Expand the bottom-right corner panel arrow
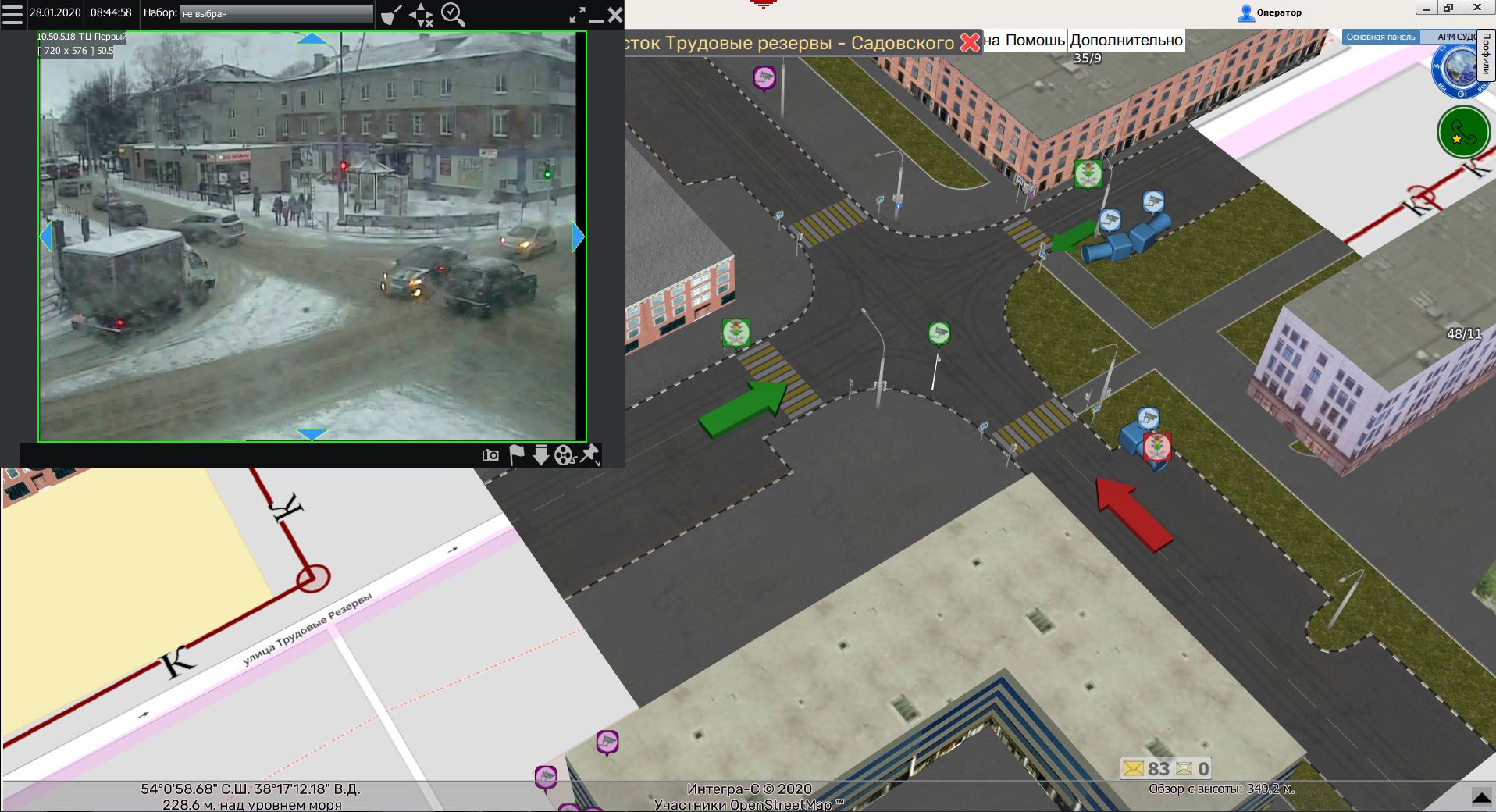 click(x=1481, y=798)
